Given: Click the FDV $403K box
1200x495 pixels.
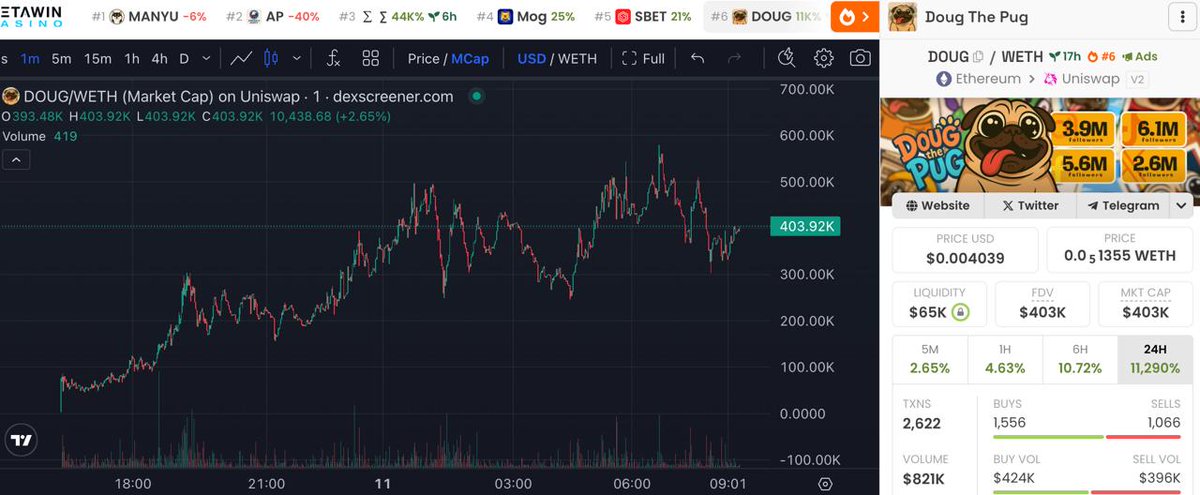Looking at the screenshot, I should pos(1042,303).
